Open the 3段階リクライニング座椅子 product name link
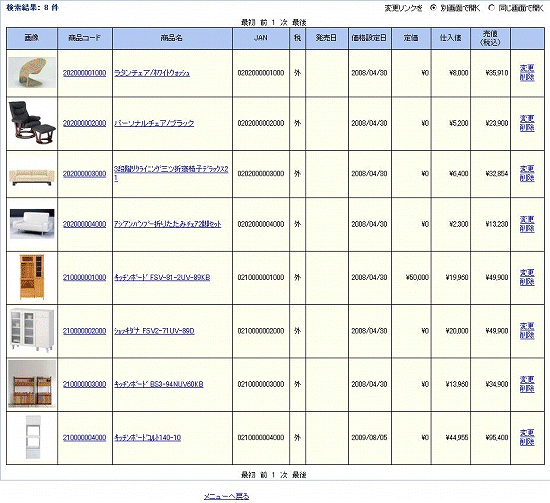Screen dimensions: 550x503 [x=171, y=173]
